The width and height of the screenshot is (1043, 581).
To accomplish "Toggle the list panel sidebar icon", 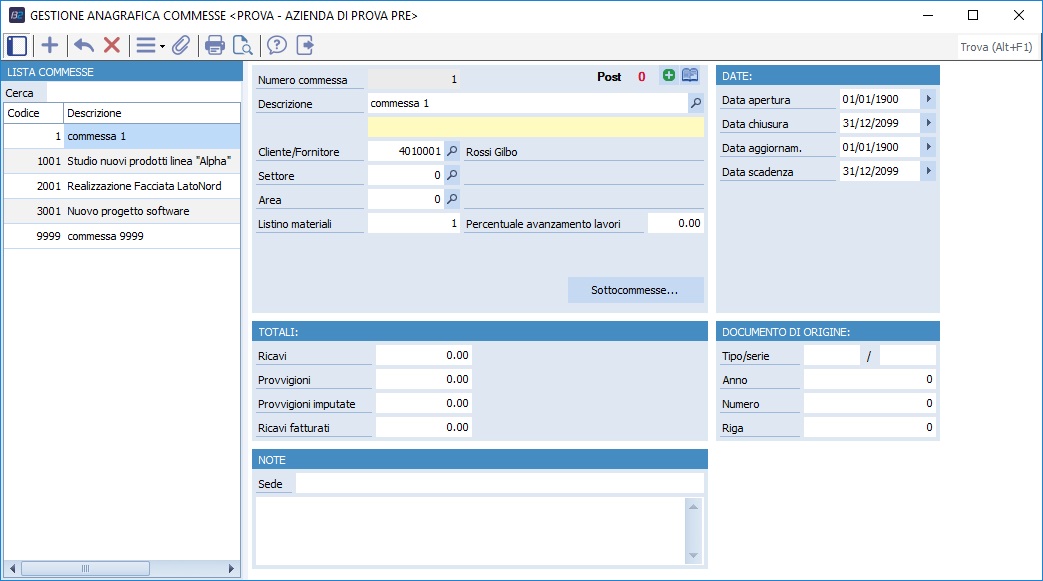I will point(16,45).
